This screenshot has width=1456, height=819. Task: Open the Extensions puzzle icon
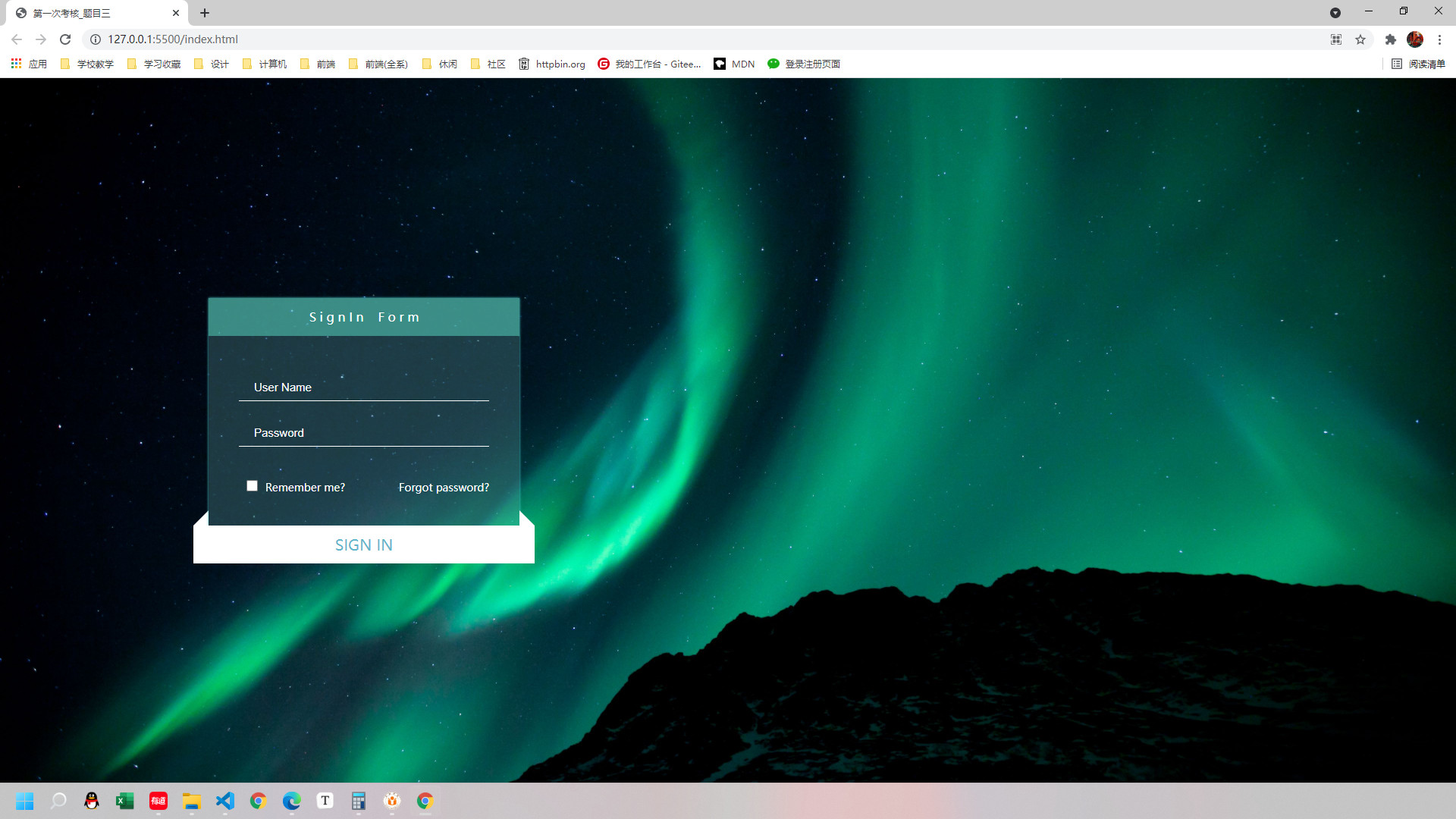1390,39
